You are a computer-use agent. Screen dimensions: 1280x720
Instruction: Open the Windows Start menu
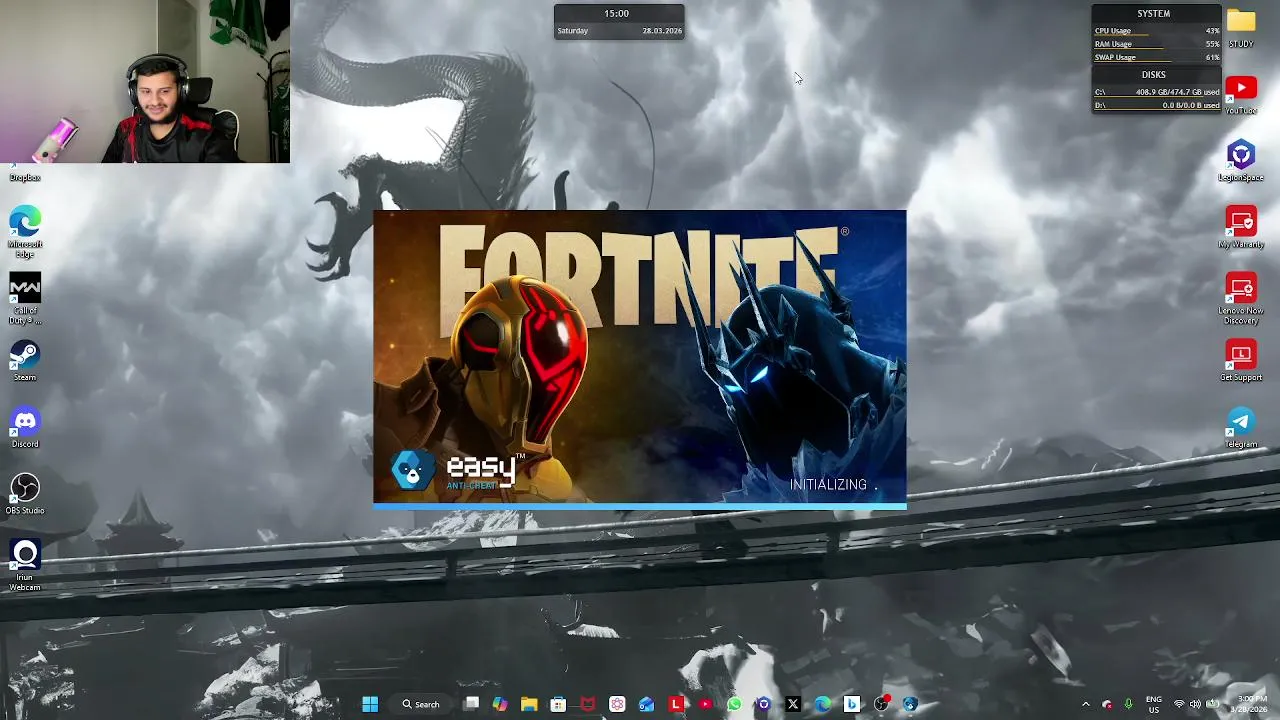(370, 704)
